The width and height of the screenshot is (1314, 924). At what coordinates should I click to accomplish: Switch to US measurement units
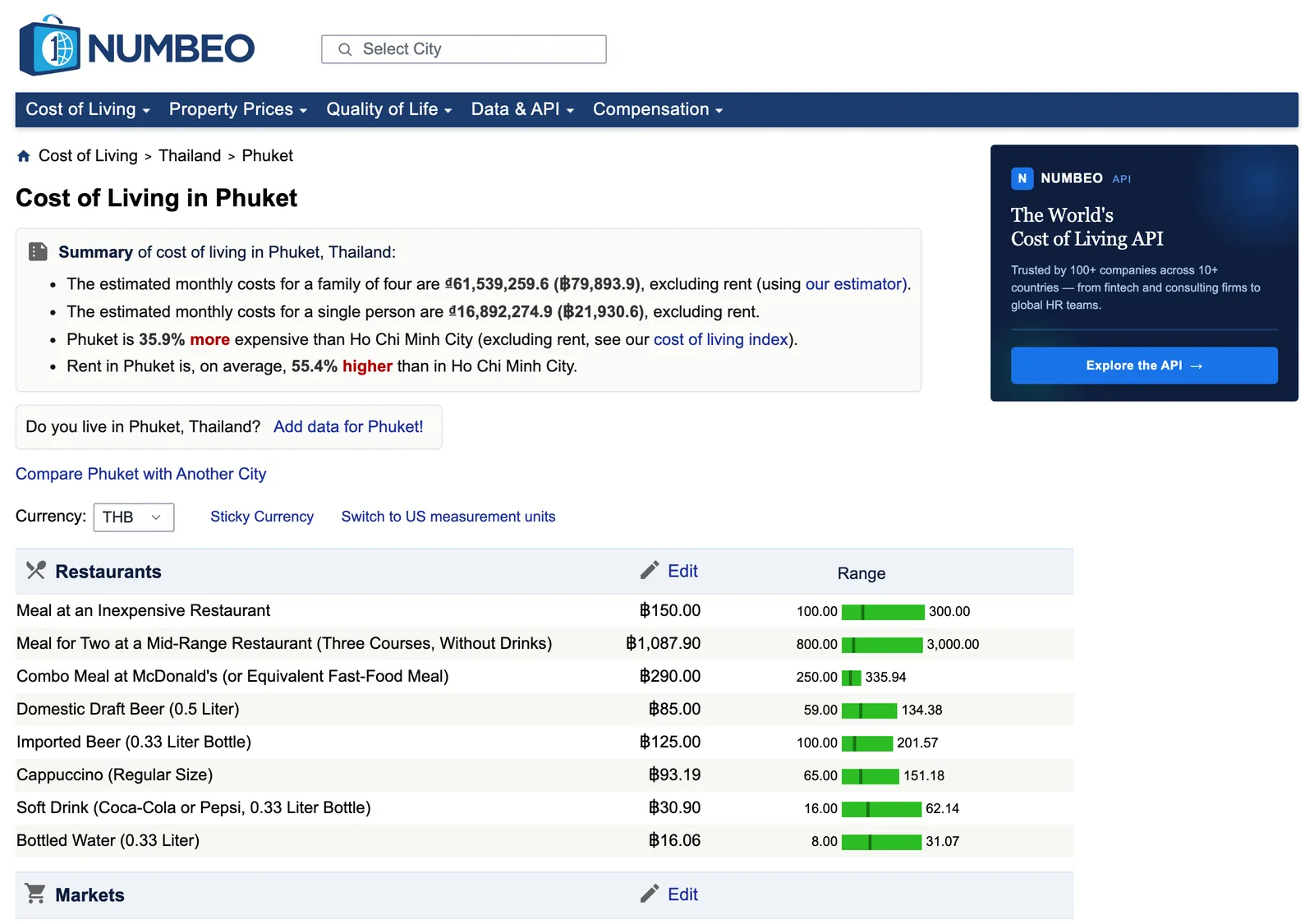pyautogui.click(x=448, y=517)
